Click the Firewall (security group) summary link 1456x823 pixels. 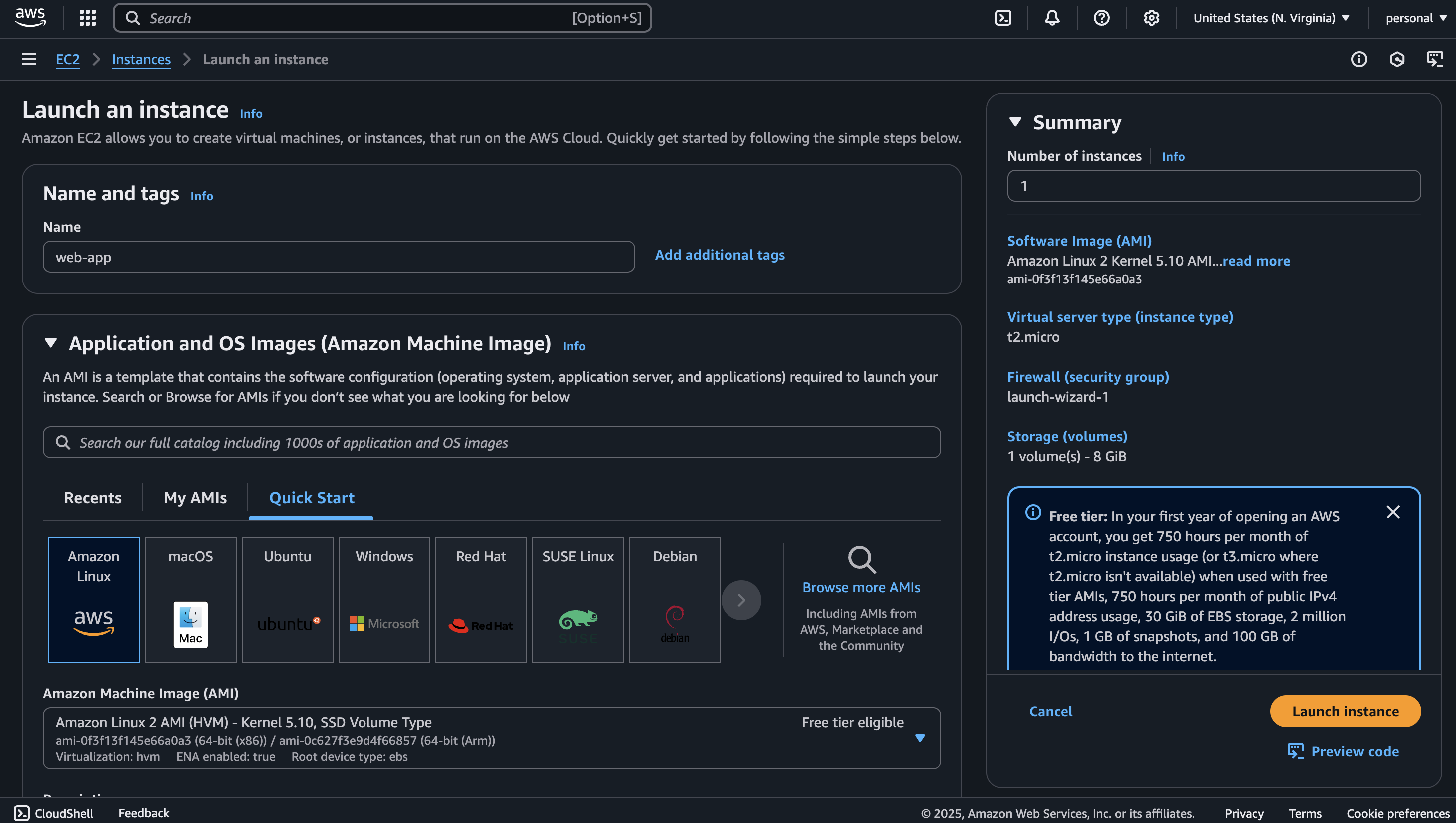click(x=1088, y=377)
